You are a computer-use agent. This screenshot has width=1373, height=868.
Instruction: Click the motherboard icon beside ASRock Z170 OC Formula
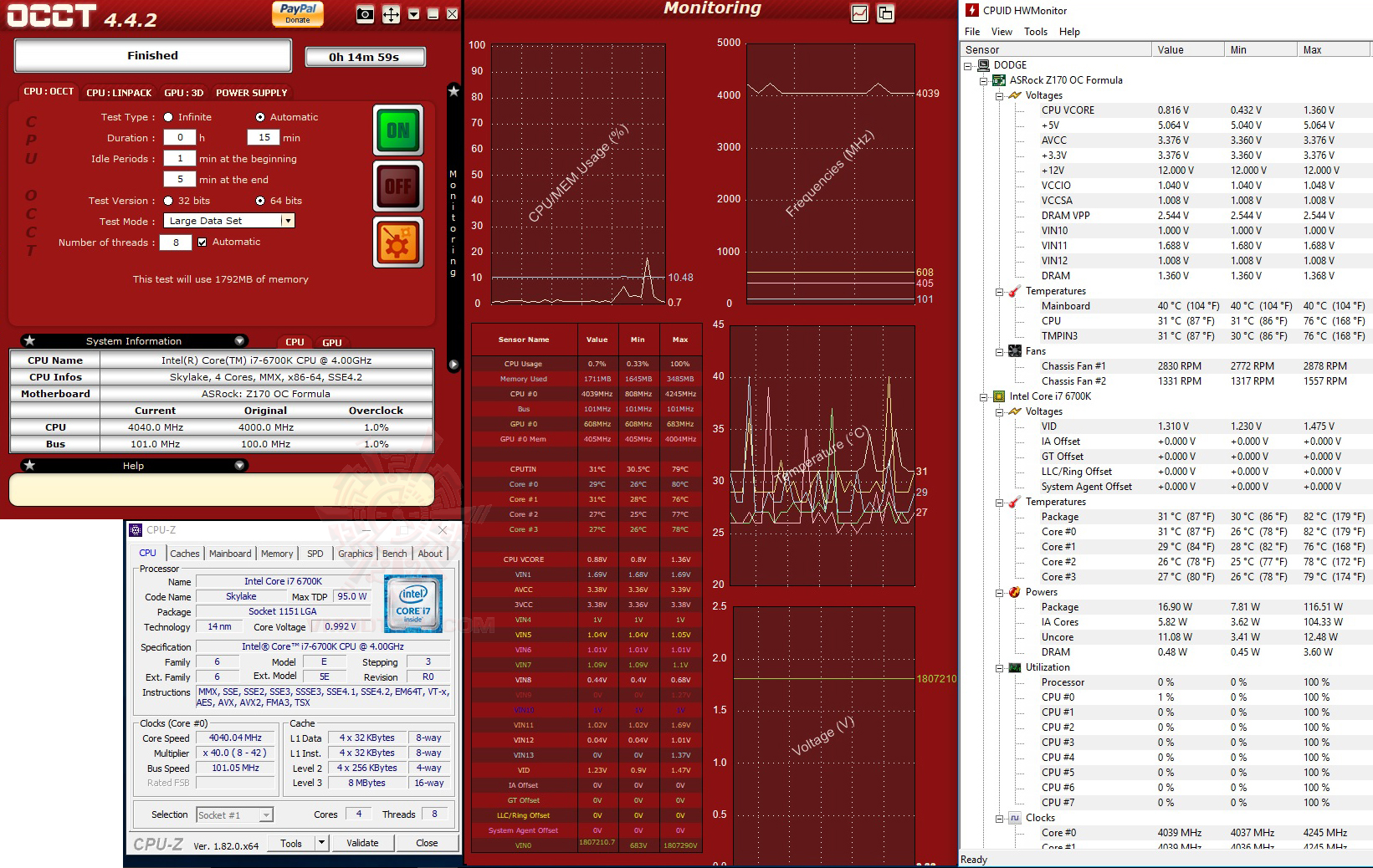998,80
